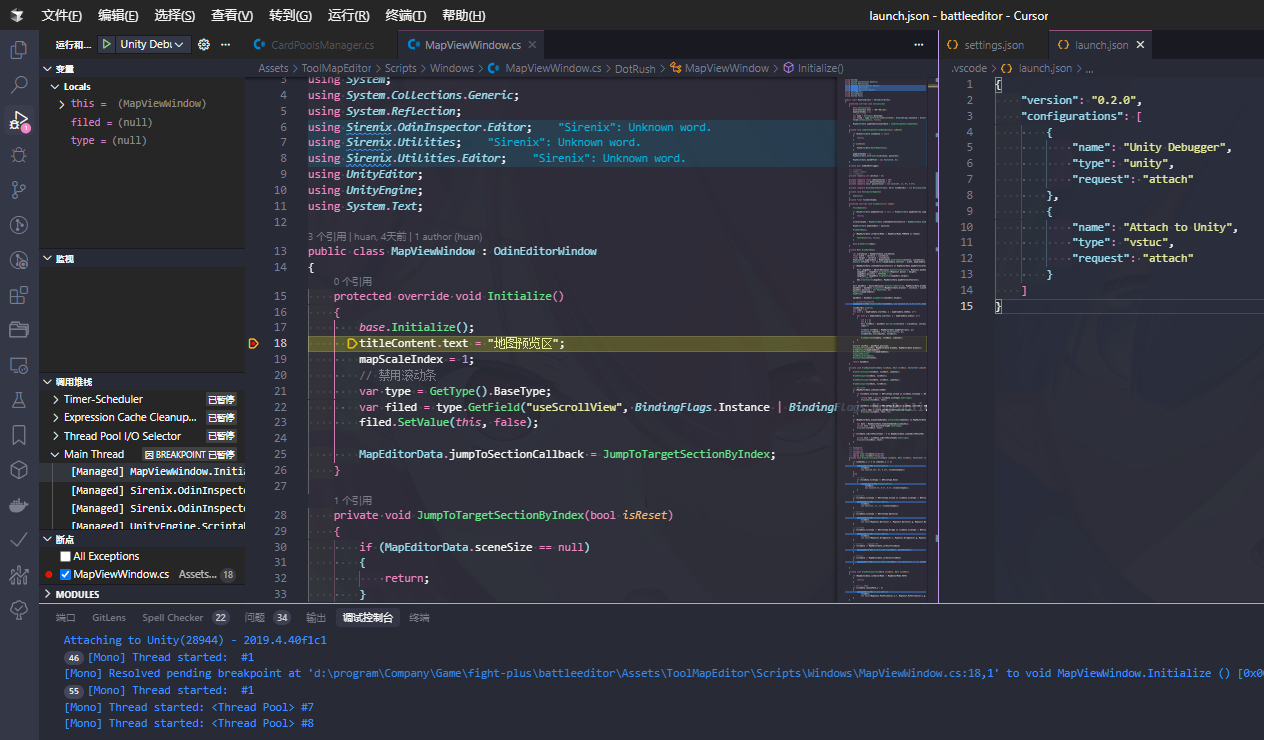Enable the All Exceptions breakpoint checkbox
Viewport: 1264px width, 740px height.
click(65, 556)
